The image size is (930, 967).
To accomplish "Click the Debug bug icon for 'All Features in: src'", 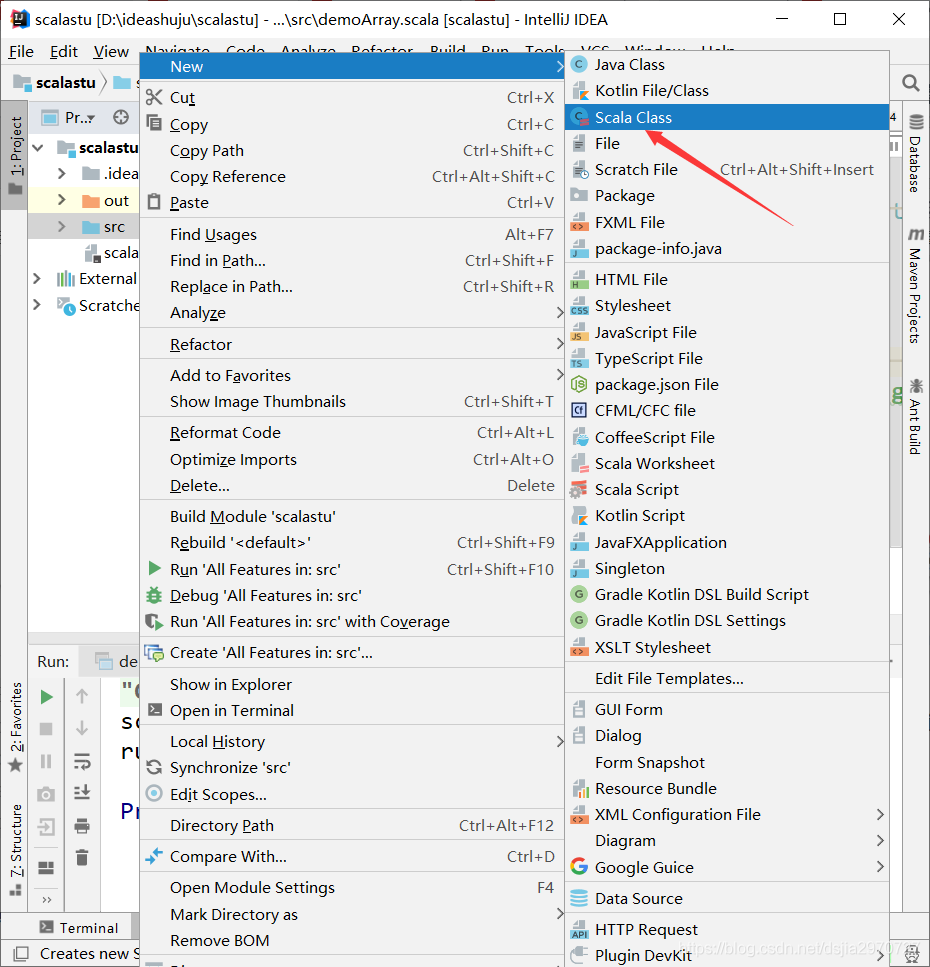I will (154, 595).
